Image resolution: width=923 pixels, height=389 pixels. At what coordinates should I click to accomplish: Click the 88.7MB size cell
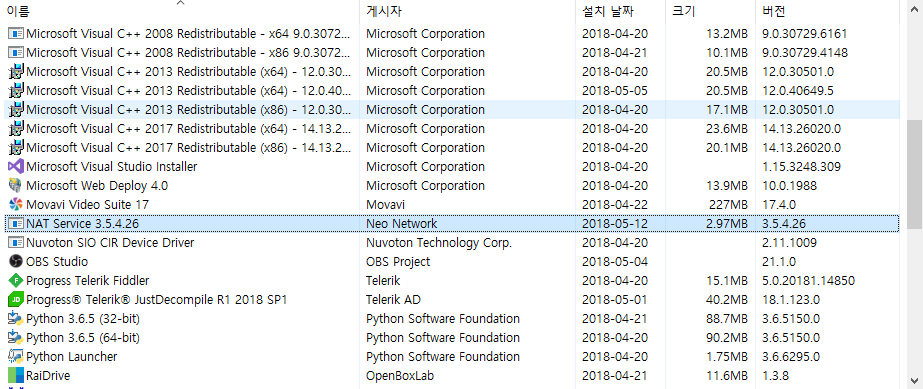pyautogui.click(x=727, y=318)
